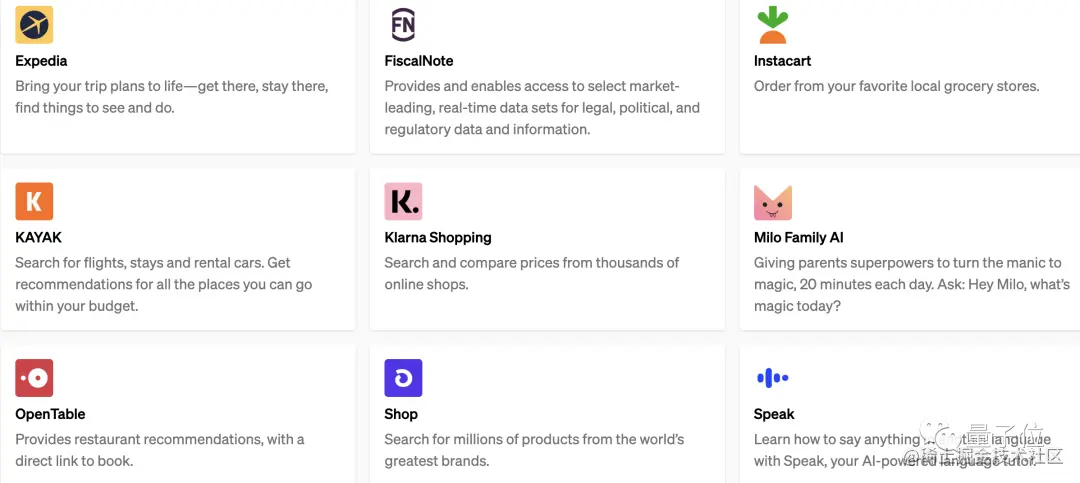Open the FiscalNote plugin title
Image resolution: width=1080 pixels, height=483 pixels.
pos(419,61)
